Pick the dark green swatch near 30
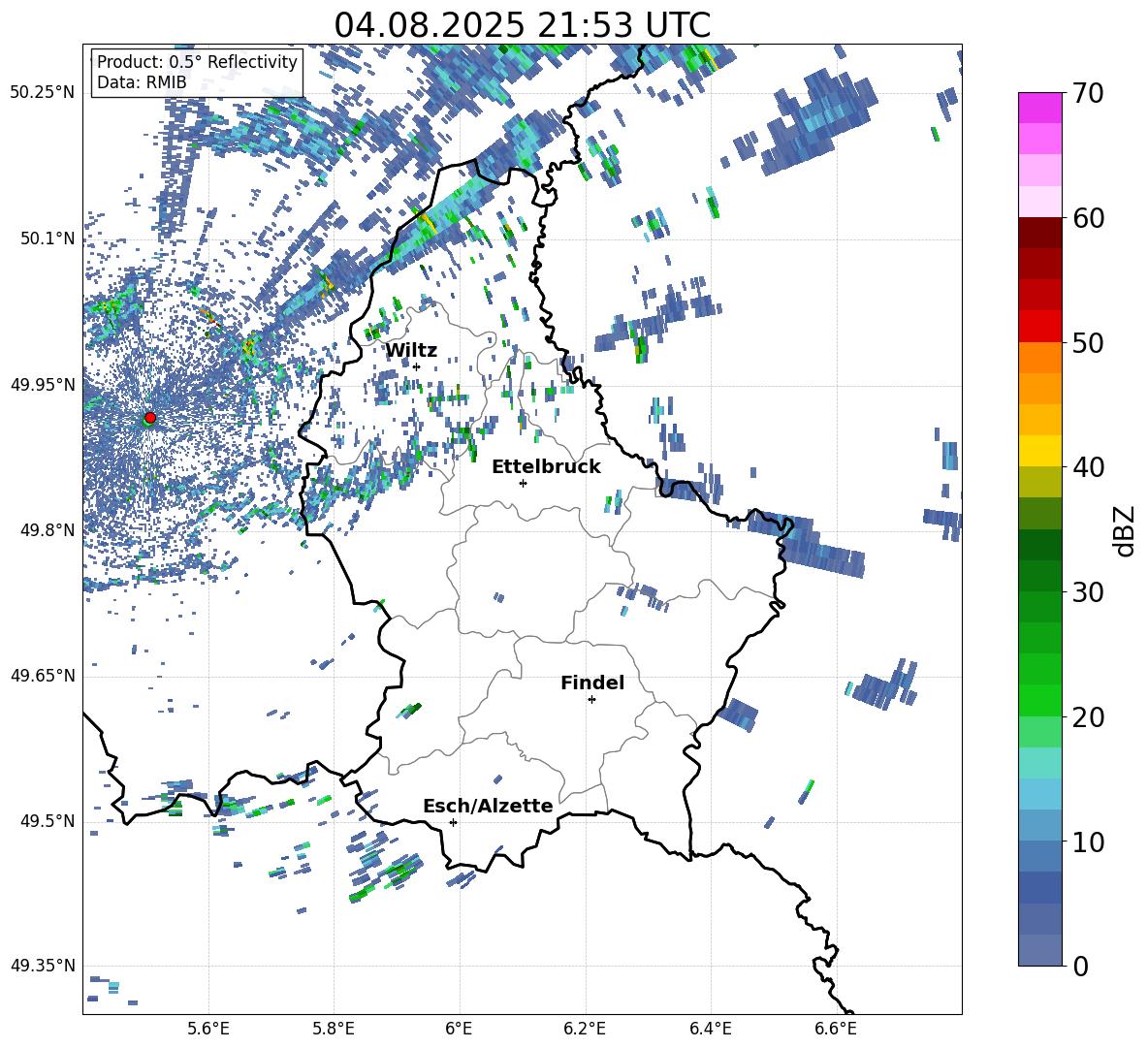 coord(1039,576)
